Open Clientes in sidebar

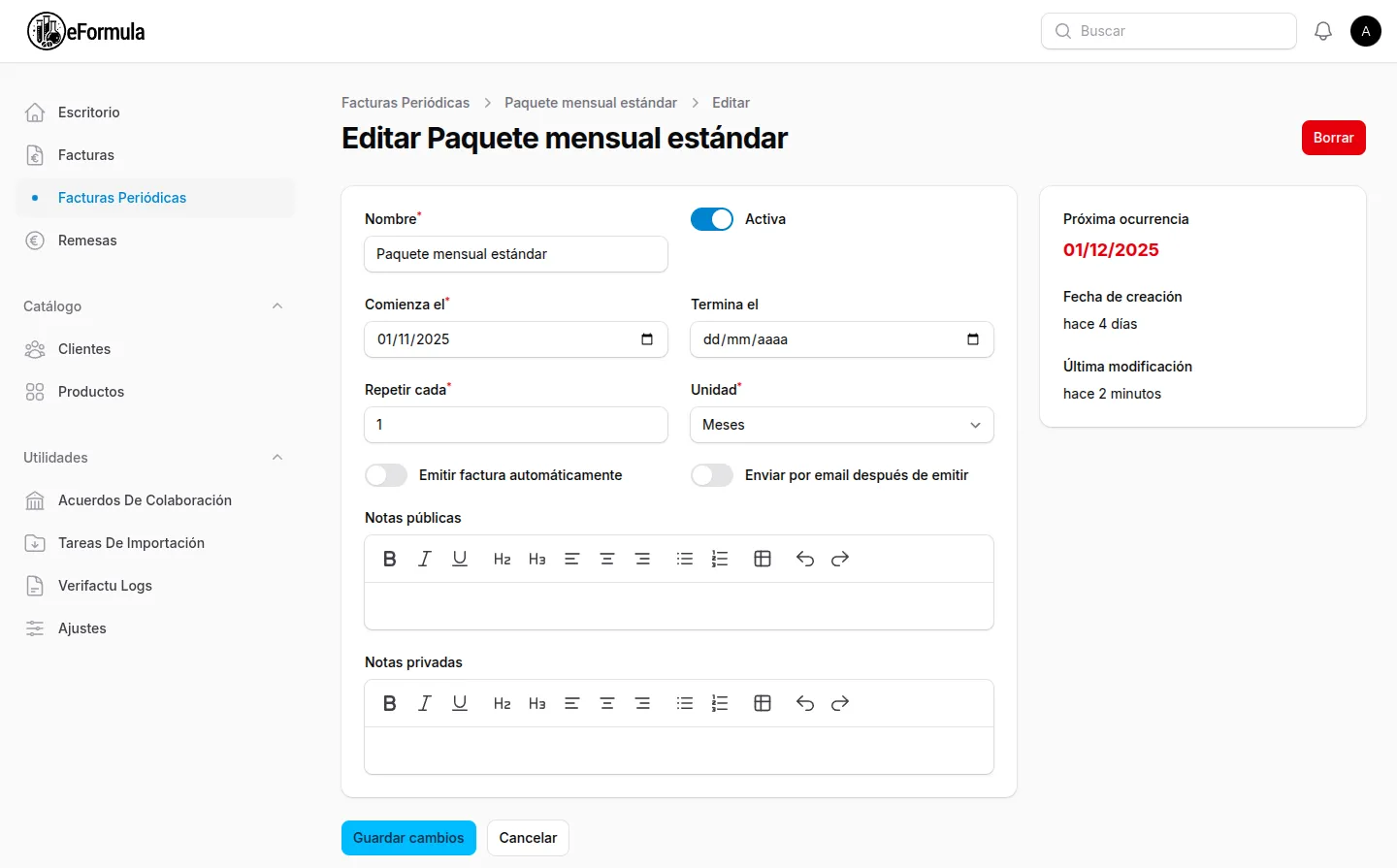155,349
